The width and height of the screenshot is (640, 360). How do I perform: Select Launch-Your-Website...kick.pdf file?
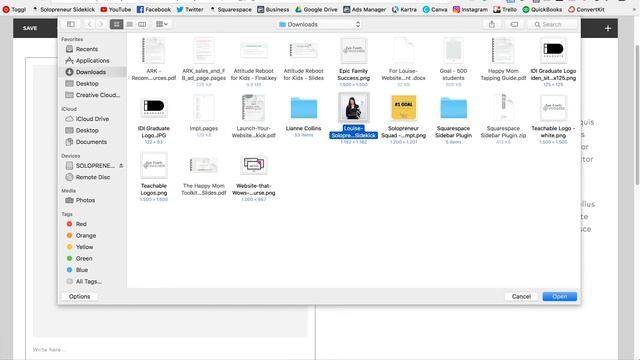[x=253, y=116]
